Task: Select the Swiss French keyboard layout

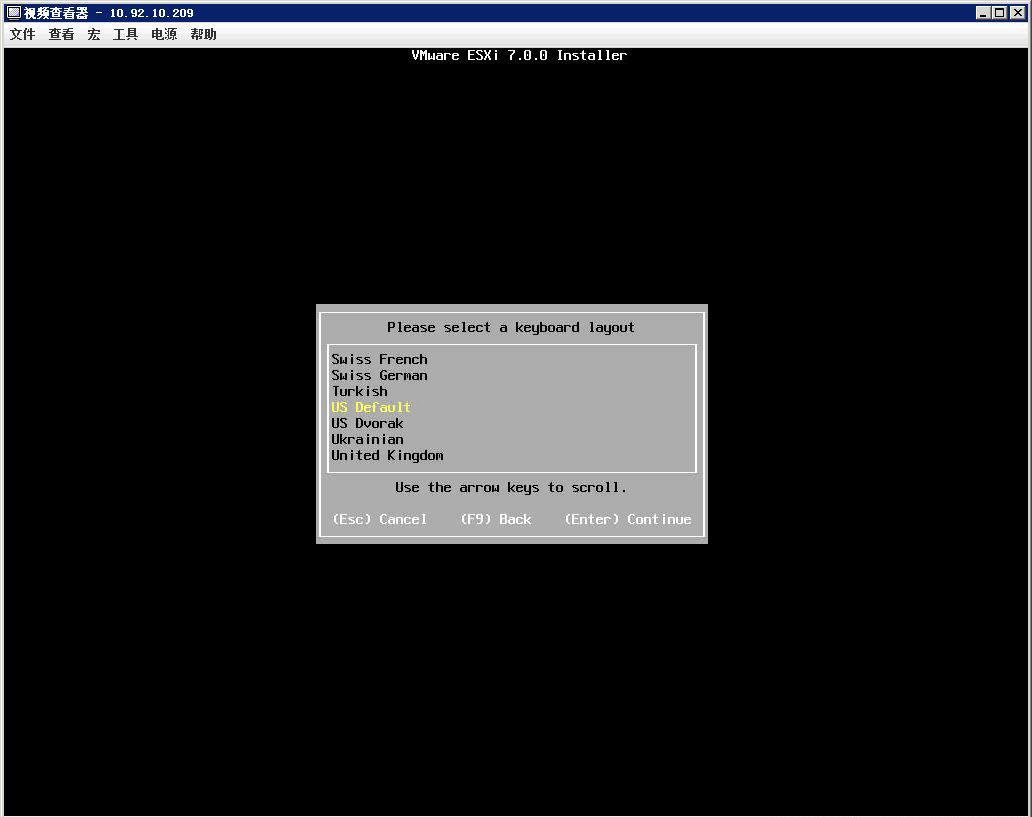Action: tap(379, 359)
